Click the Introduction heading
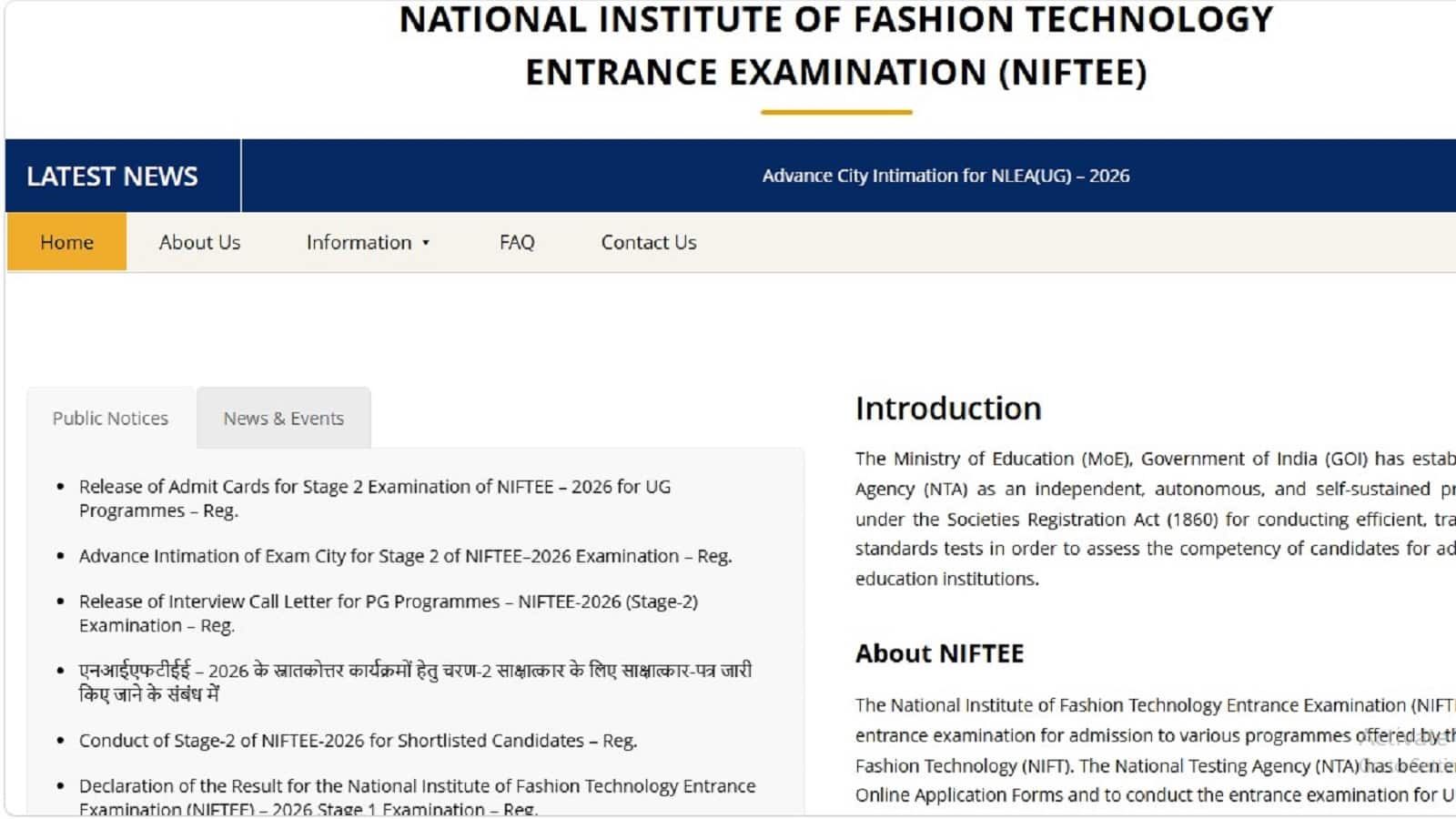This screenshot has width=1456, height=819. pyautogui.click(x=948, y=409)
